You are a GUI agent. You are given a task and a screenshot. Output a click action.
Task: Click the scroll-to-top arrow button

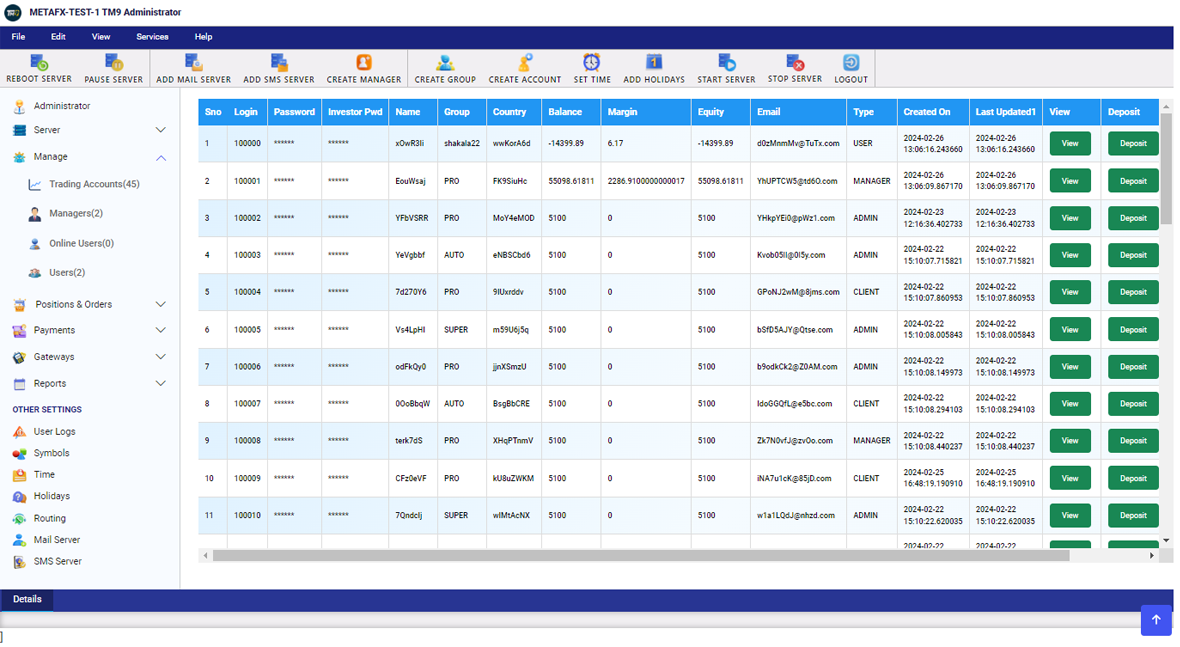[1156, 620]
